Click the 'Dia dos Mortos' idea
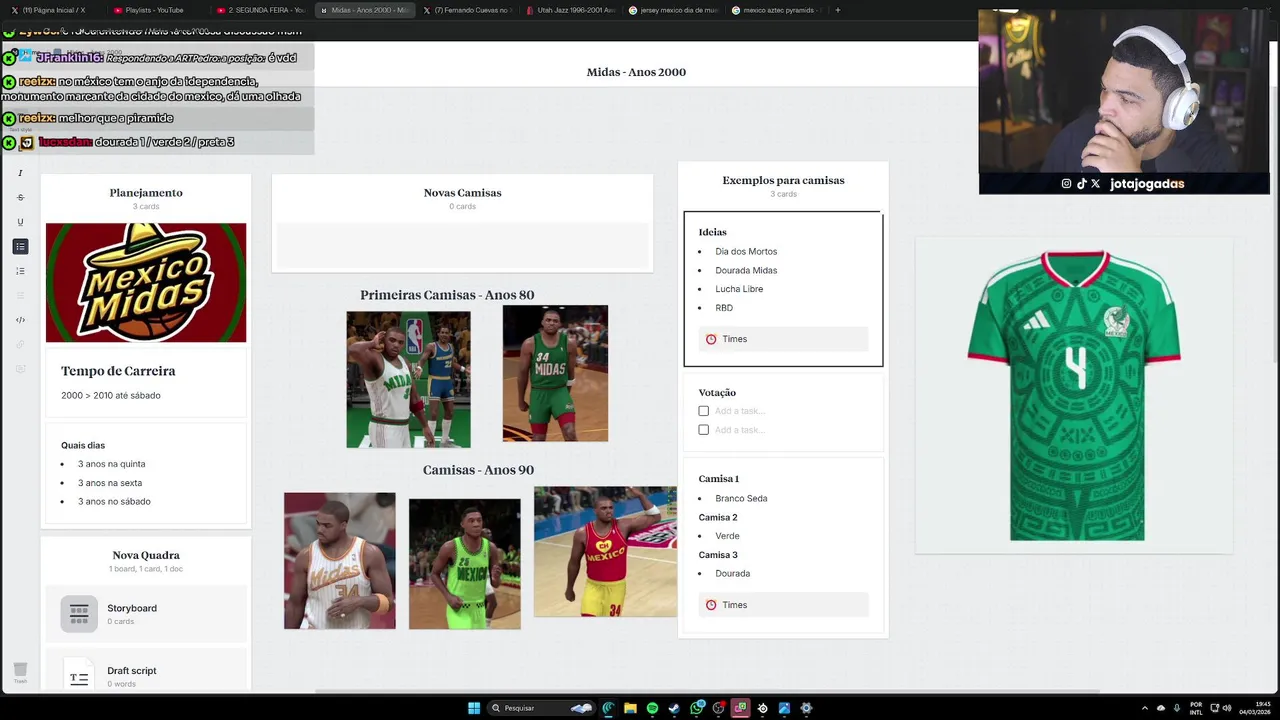The height and width of the screenshot is (720, 1280). (746, 252)
